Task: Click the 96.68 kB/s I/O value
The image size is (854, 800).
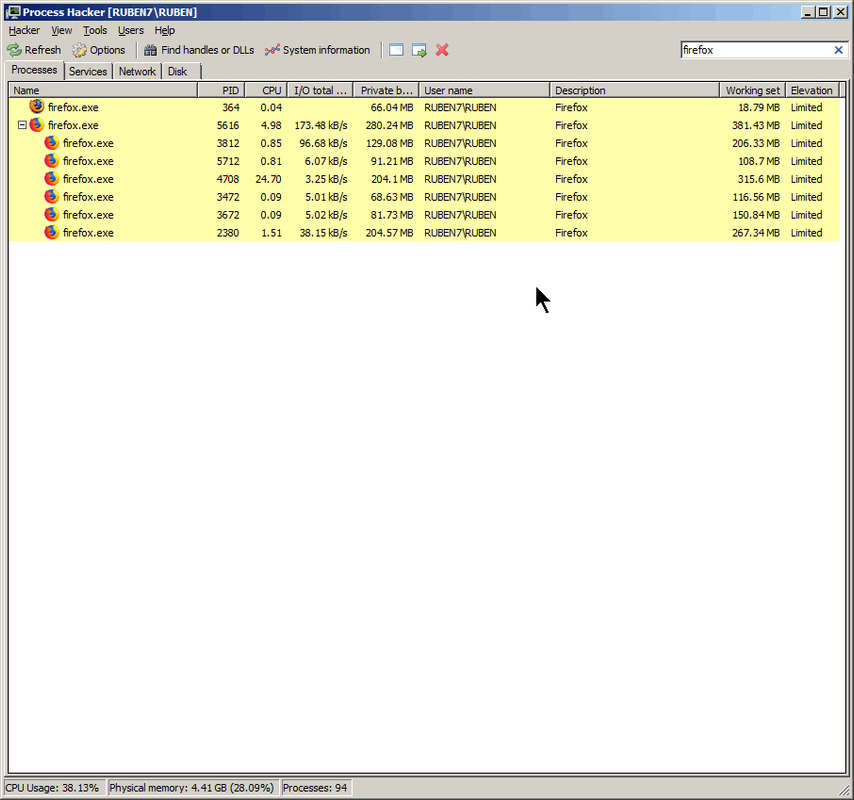Action: coord(324,143)
